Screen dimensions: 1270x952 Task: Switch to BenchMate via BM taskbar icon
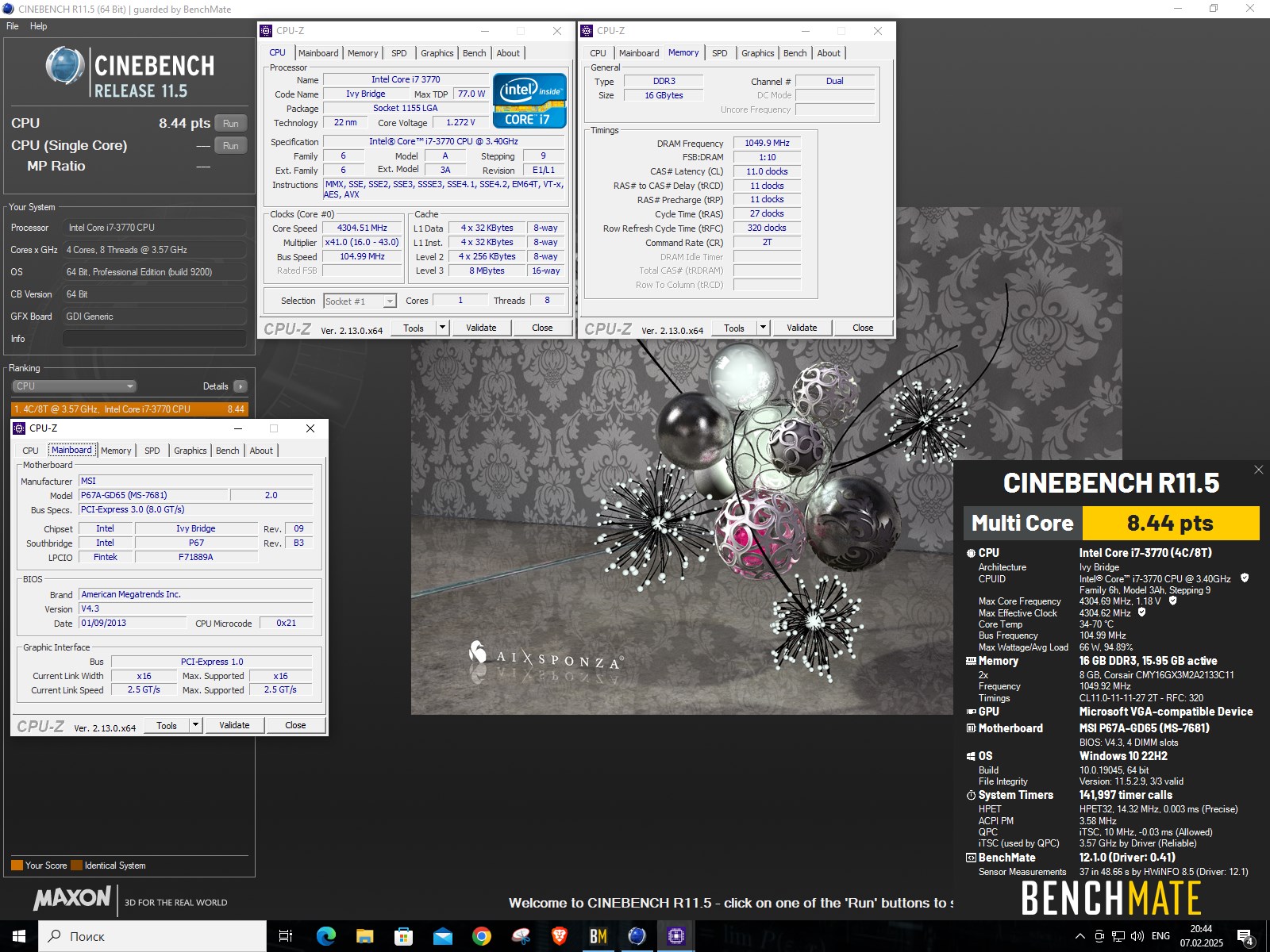[x=598, y=936]
